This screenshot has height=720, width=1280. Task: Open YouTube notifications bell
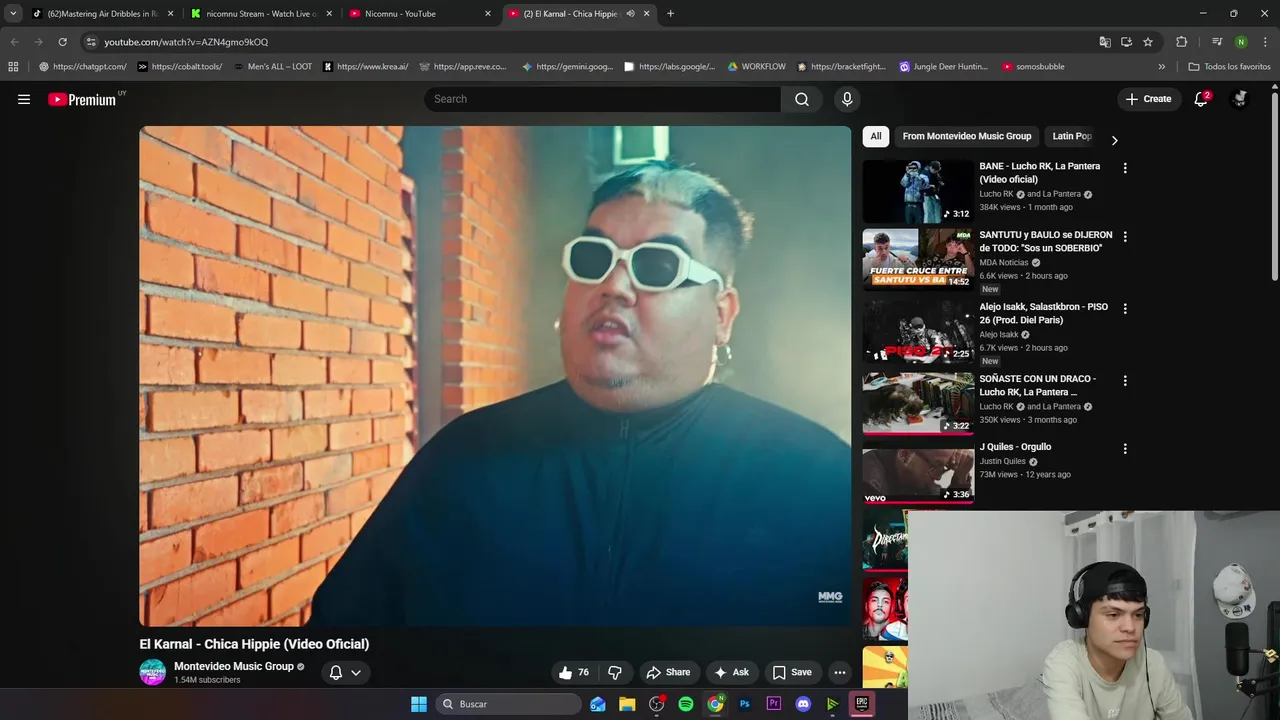pyautogui.click(x=1201, y=99)
